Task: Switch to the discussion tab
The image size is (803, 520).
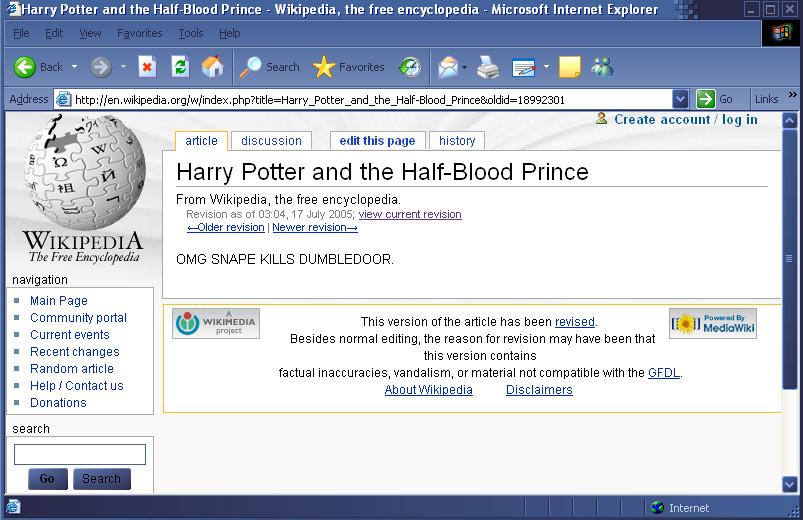Action: (x=271, y=141)
